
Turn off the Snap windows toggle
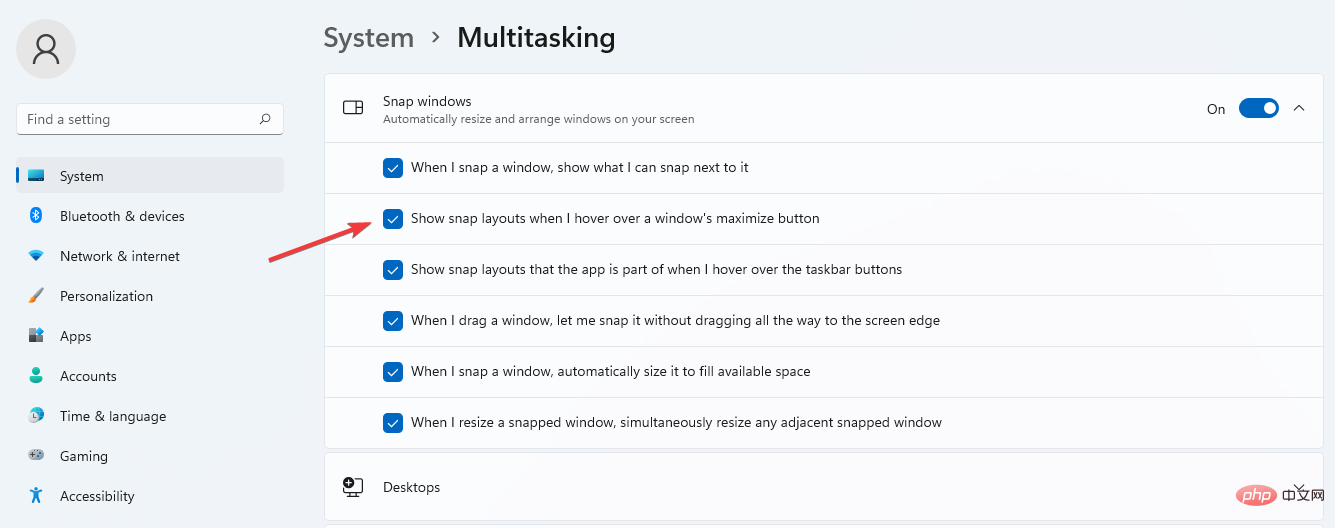(x=1258, y=108)
